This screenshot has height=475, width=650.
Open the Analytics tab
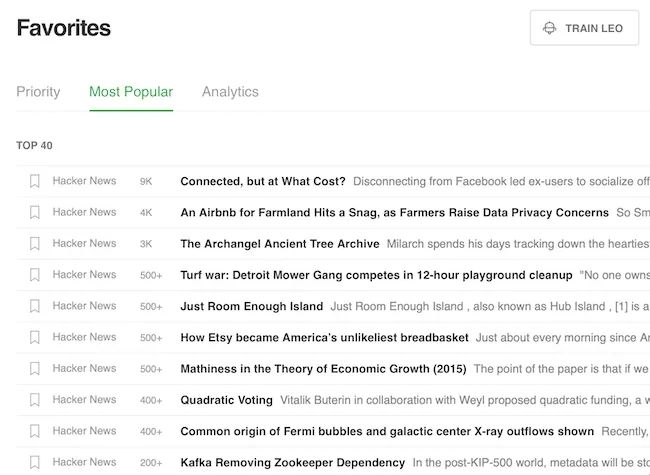click(230, 92)
